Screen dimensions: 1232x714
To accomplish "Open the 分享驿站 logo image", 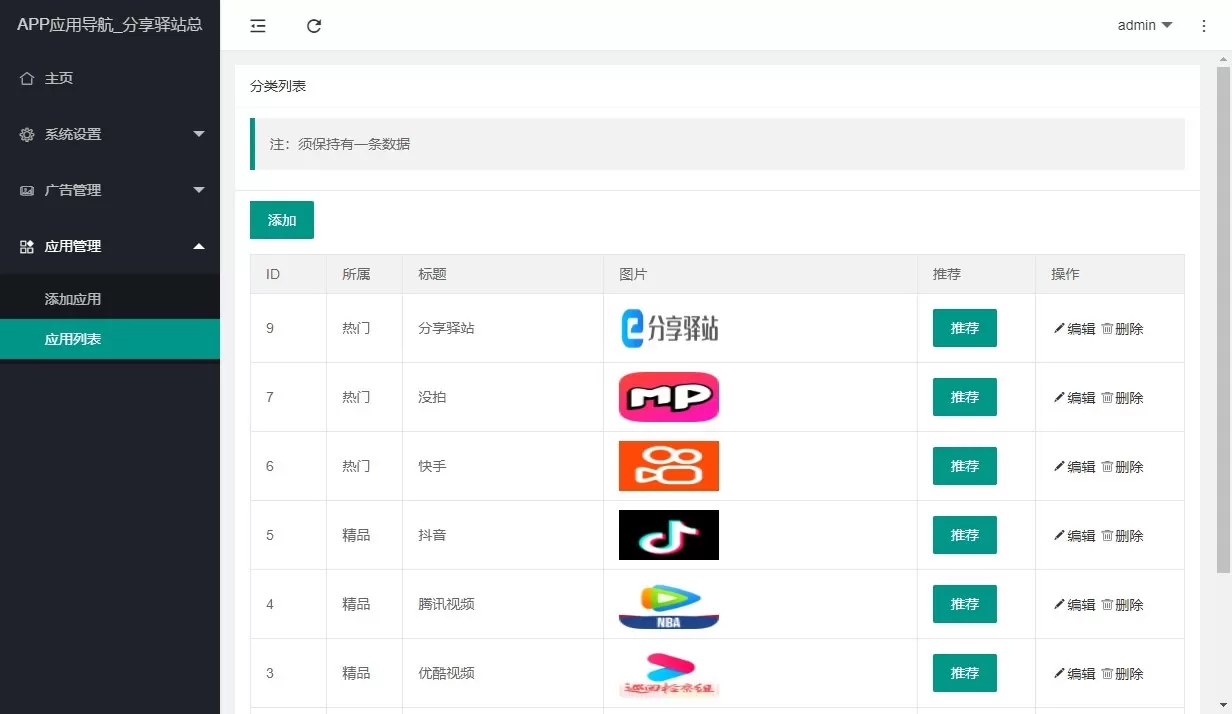I will [669, 328].
